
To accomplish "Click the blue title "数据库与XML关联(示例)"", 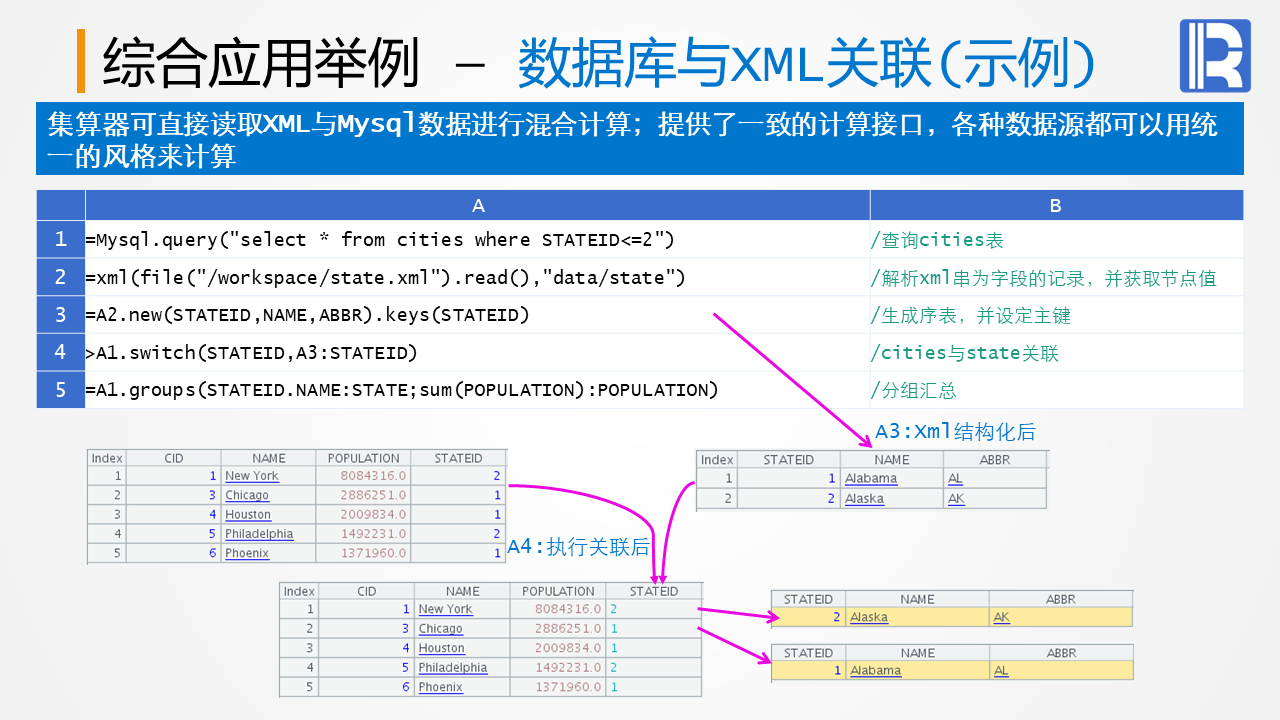I will 806,63.
